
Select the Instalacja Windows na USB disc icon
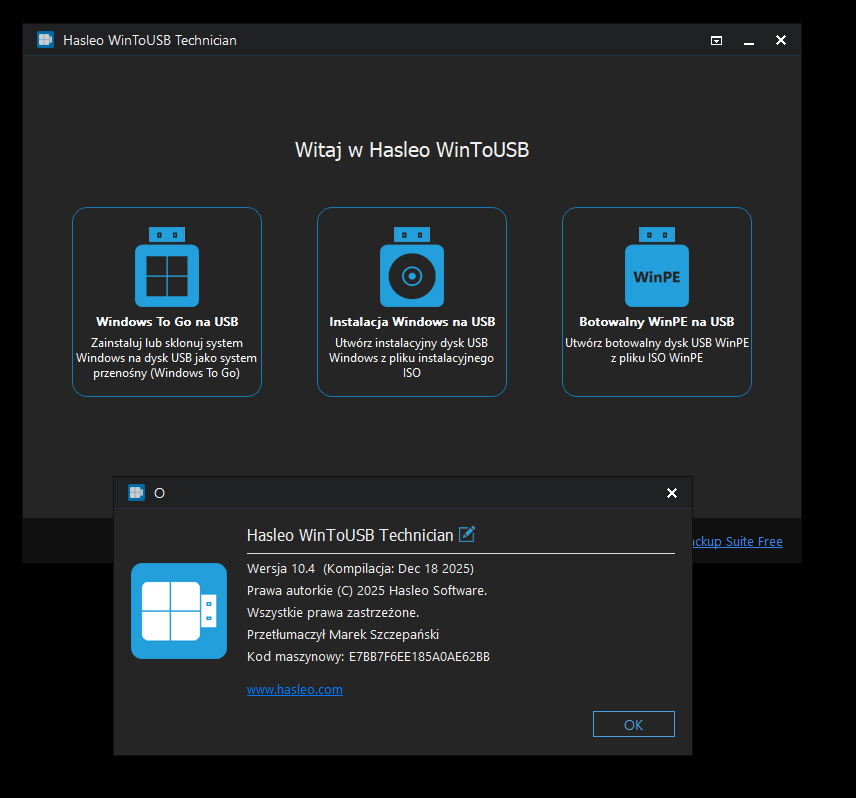tap(412, 267)
